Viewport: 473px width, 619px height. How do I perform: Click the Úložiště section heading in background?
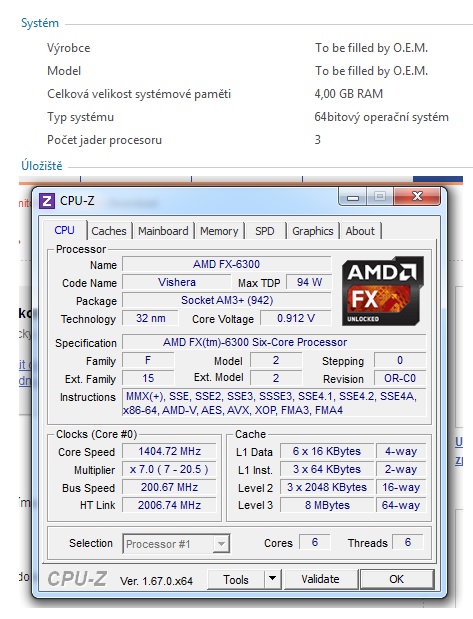pyautogui.click(x=42, y=165)
